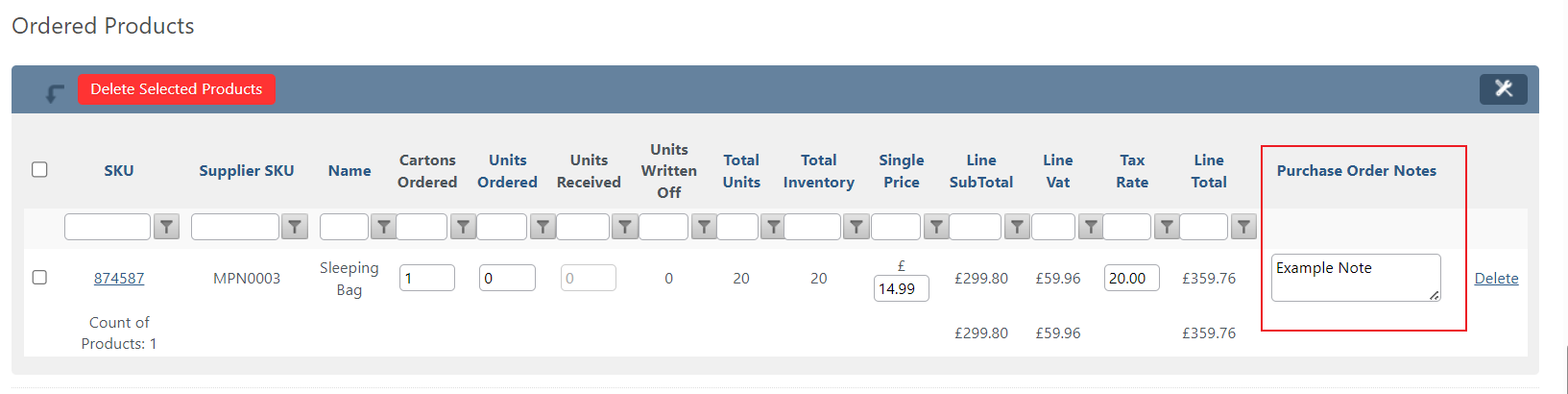Click the Cartons Ordered filter funnel icon
The height and width of the screenshot is (394, 1568).
click(464, 227)
